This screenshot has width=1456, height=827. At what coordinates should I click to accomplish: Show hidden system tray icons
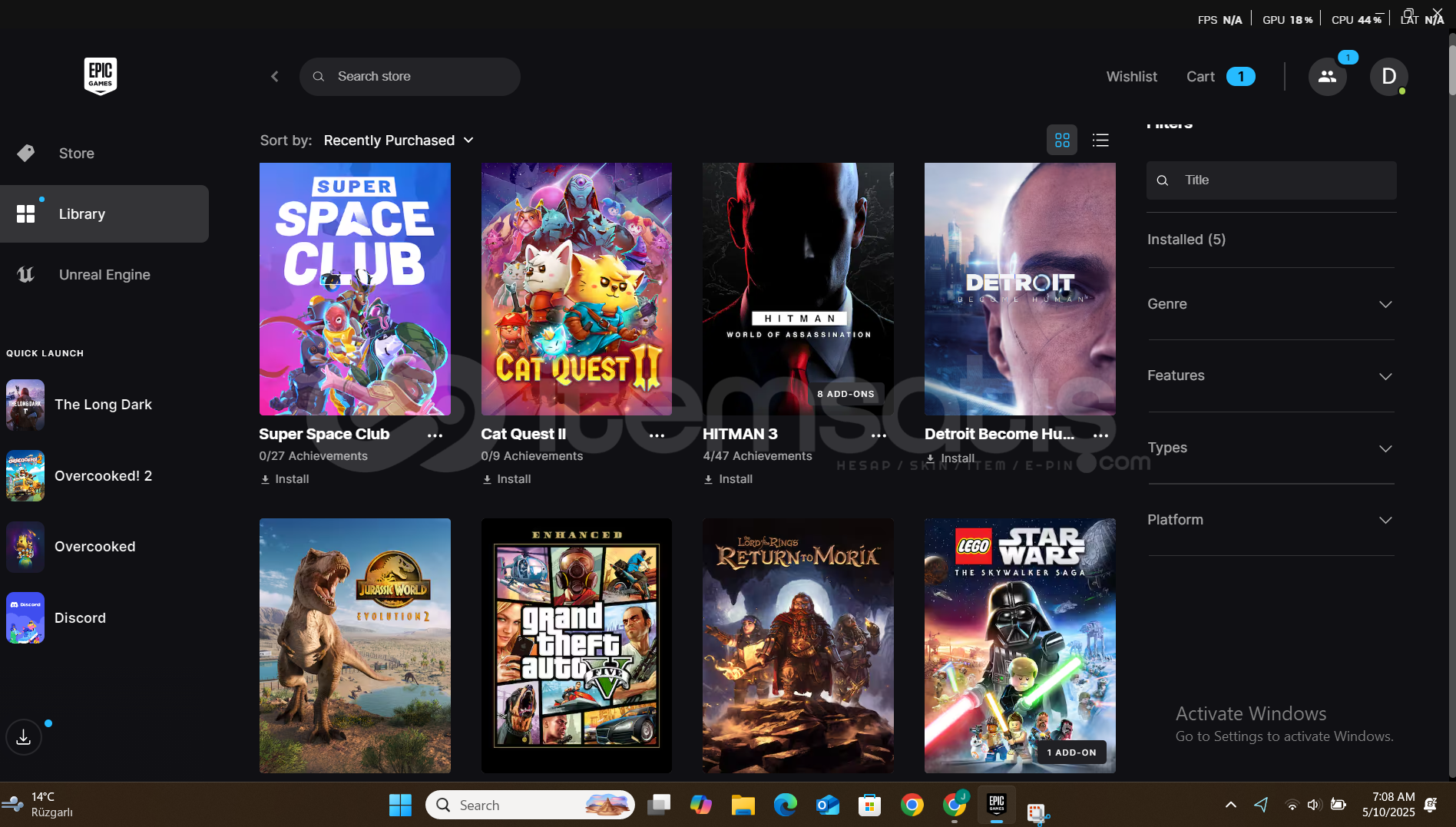(1230, 805)
